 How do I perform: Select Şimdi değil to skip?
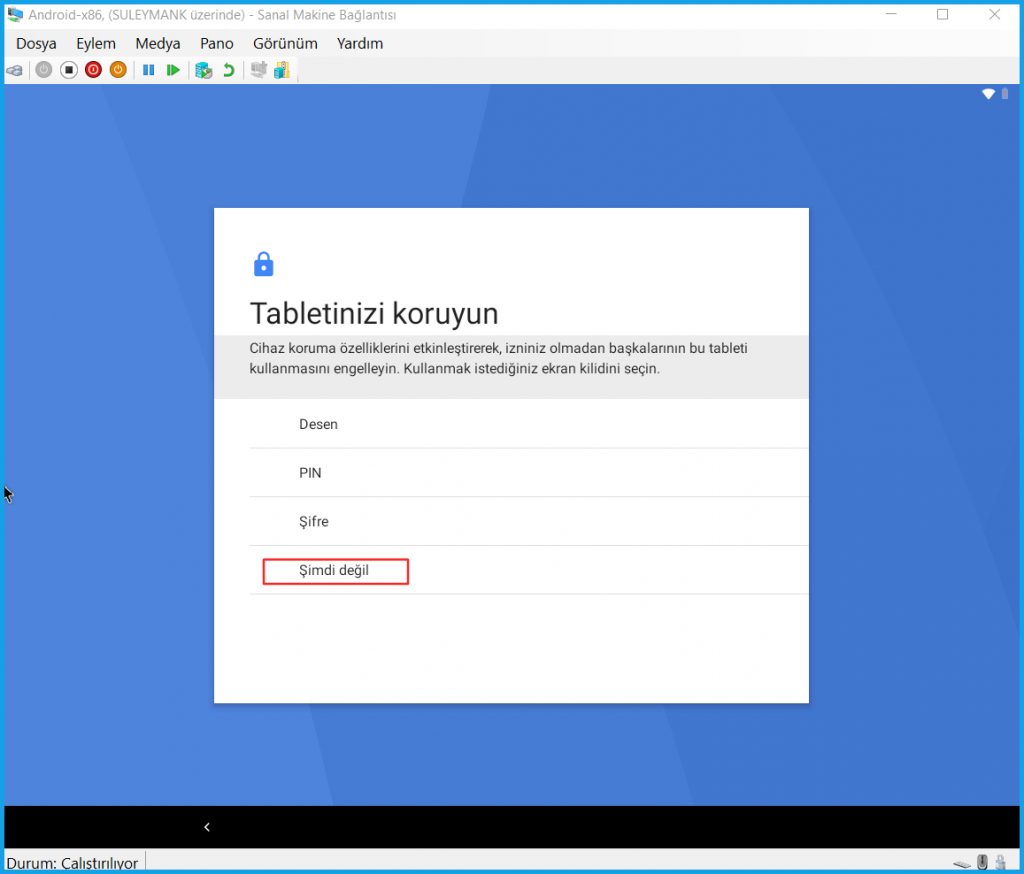[528, 570]
